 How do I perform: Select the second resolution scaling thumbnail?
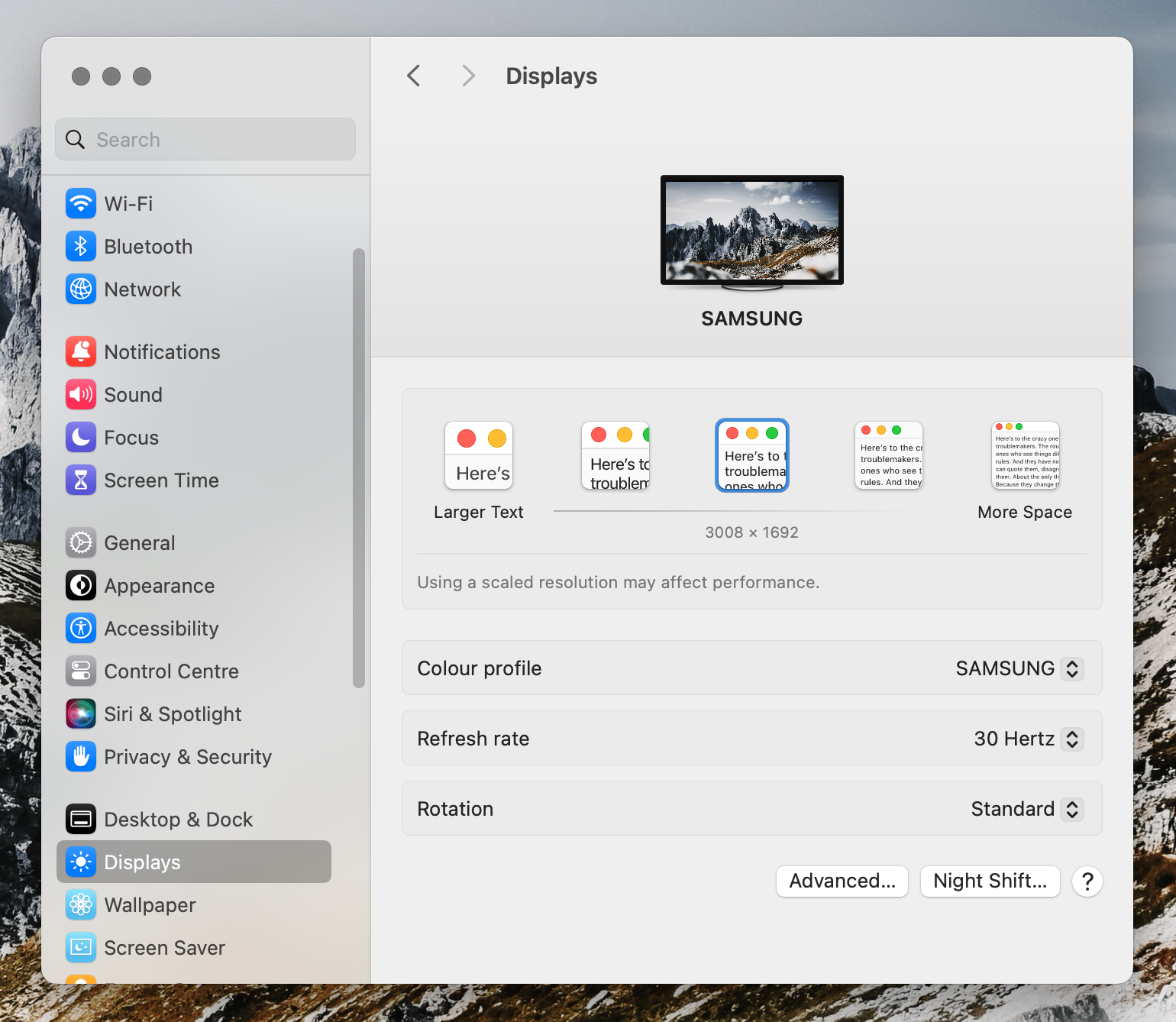[x=615, y=456]
